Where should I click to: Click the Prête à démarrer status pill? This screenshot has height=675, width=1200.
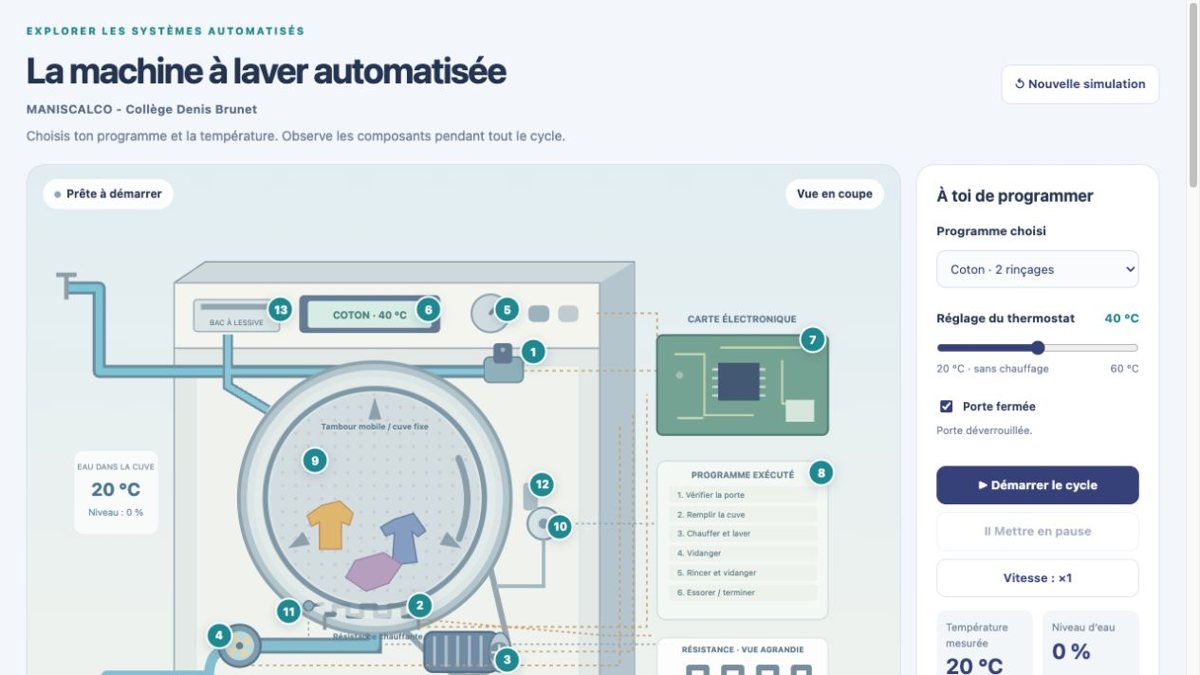point(108,194)
